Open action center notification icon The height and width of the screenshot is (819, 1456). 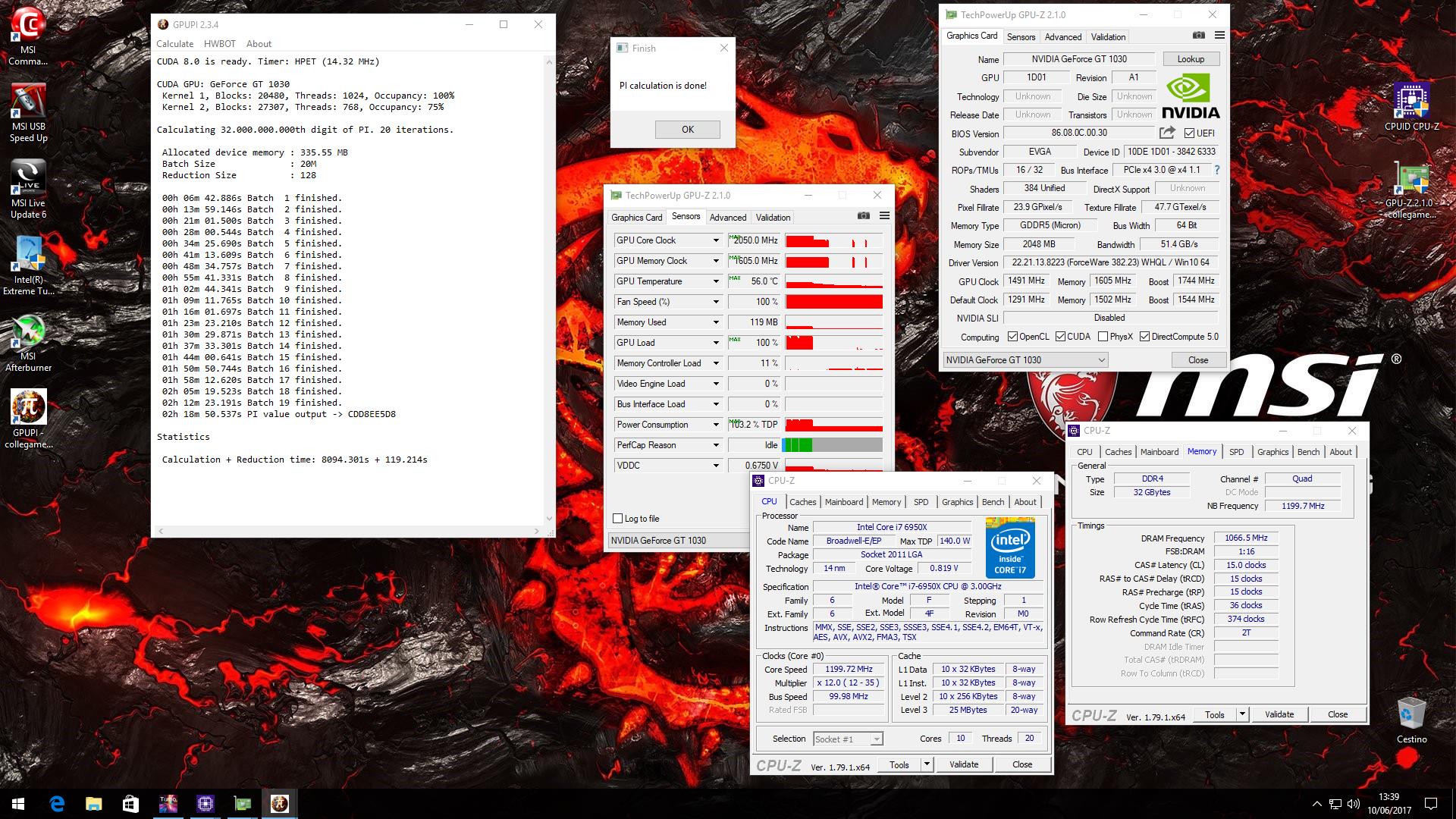coord(1431,804)
